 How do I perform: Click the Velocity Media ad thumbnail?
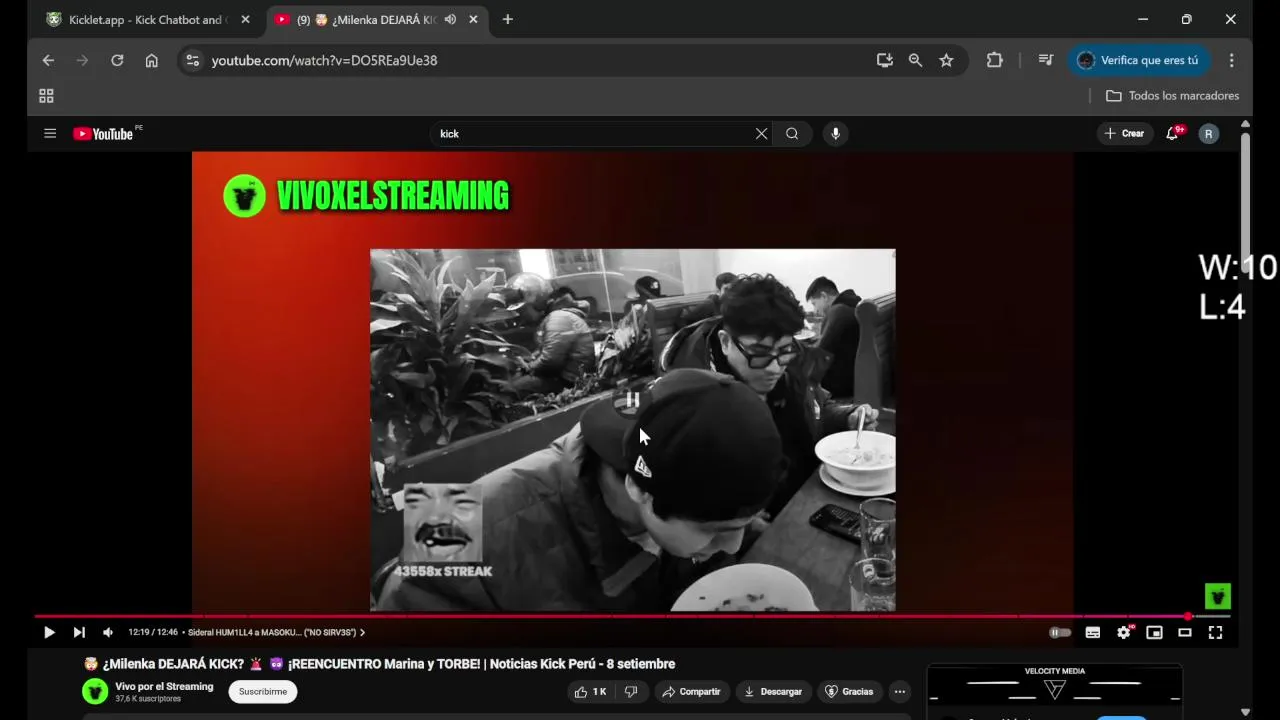1054,690
